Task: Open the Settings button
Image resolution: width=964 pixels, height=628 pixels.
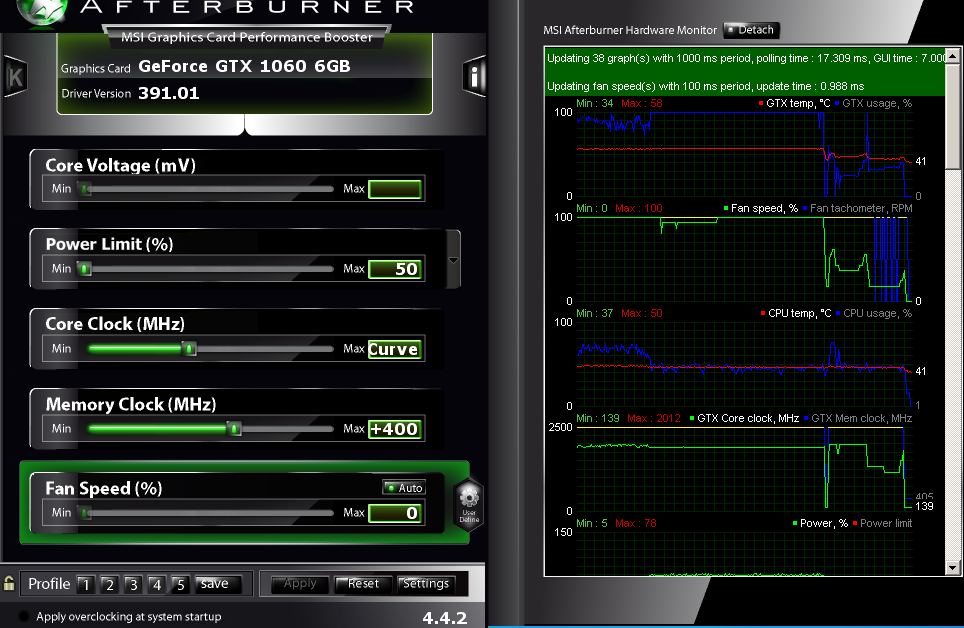Action: point(426,584)
